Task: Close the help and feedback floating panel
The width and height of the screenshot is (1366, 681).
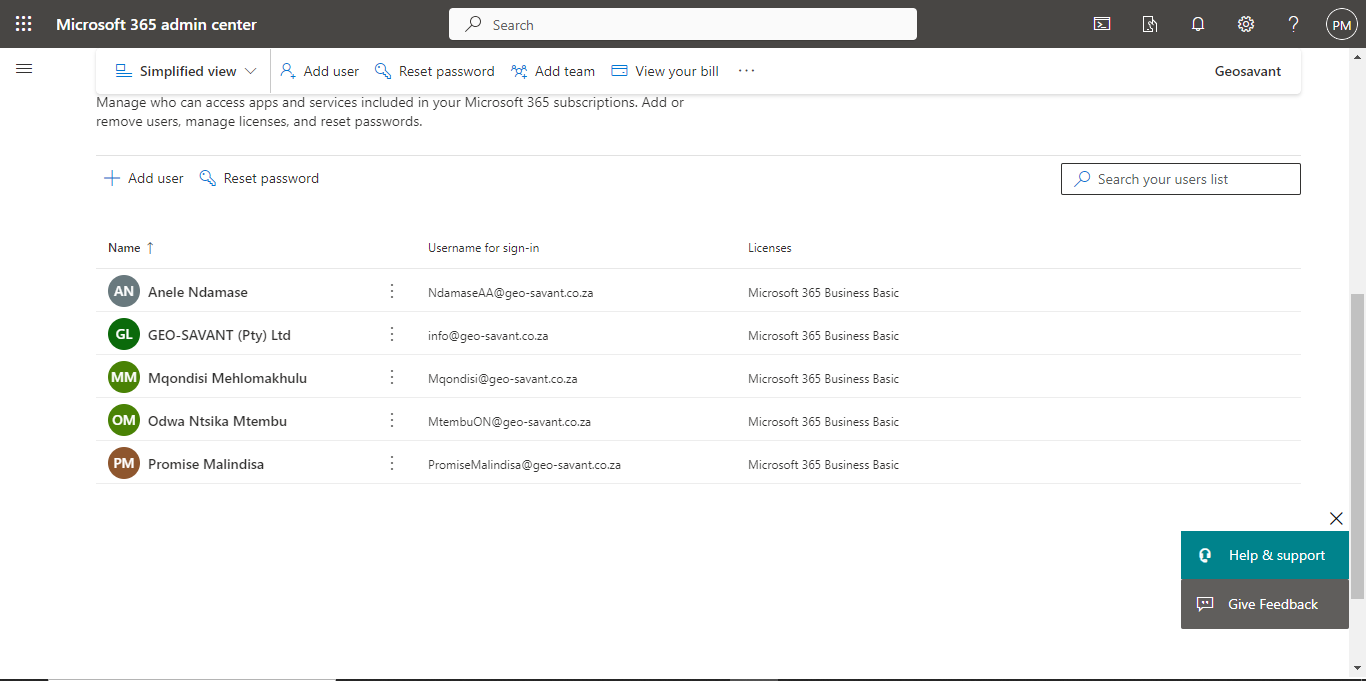Action: tap(1336, 518)
